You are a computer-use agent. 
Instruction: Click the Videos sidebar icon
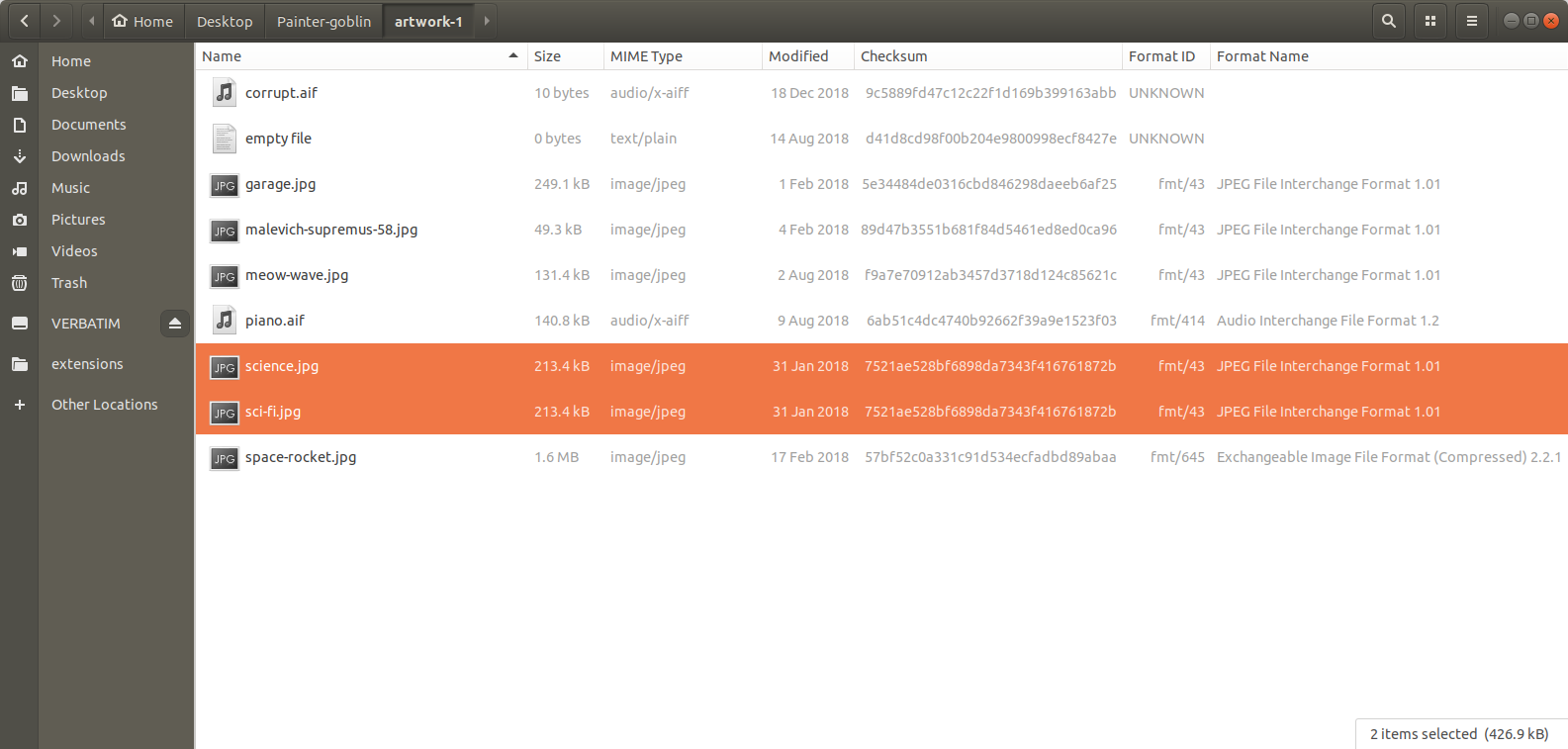20,251
